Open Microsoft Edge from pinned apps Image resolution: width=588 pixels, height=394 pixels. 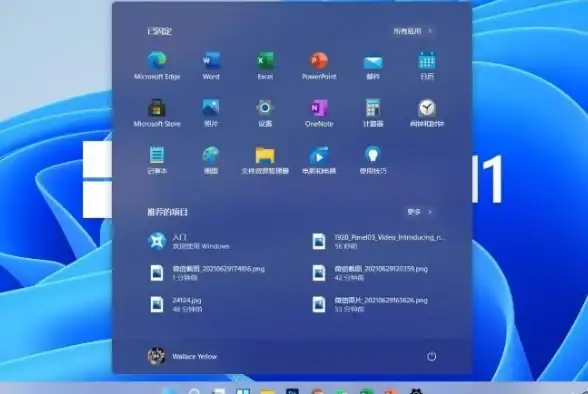157,66
